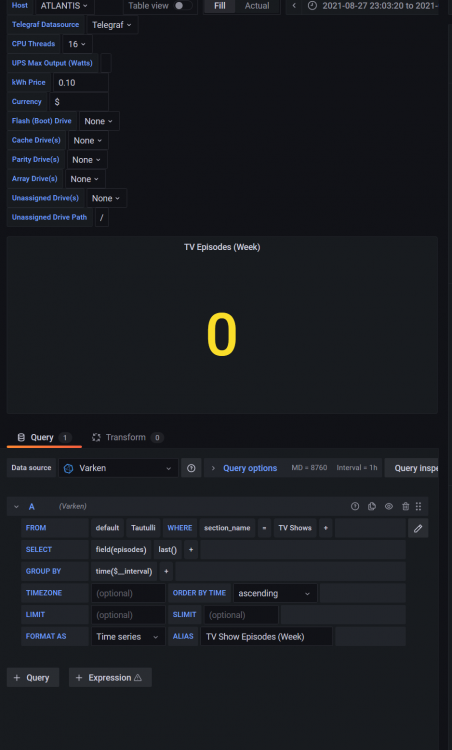Show help for query A

point(355,506)
